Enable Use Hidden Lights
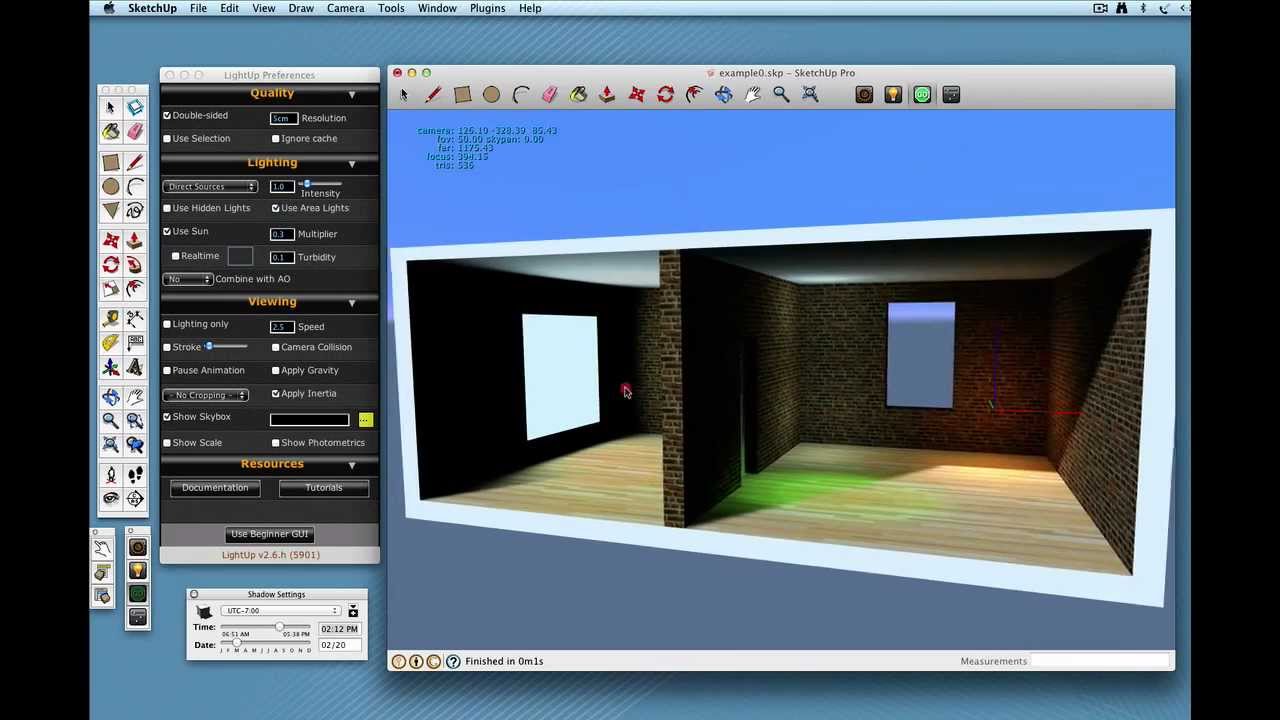Screen dimensions: 1280x720 tap(167, 208)
